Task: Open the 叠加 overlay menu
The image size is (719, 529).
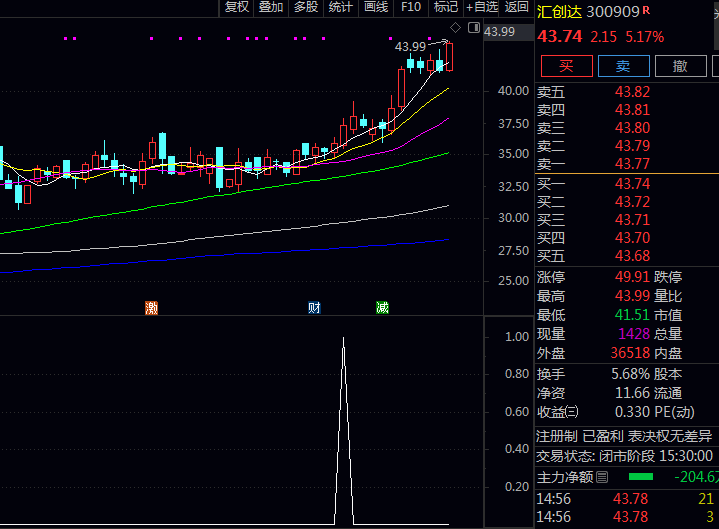Action: tap(271, 7)
